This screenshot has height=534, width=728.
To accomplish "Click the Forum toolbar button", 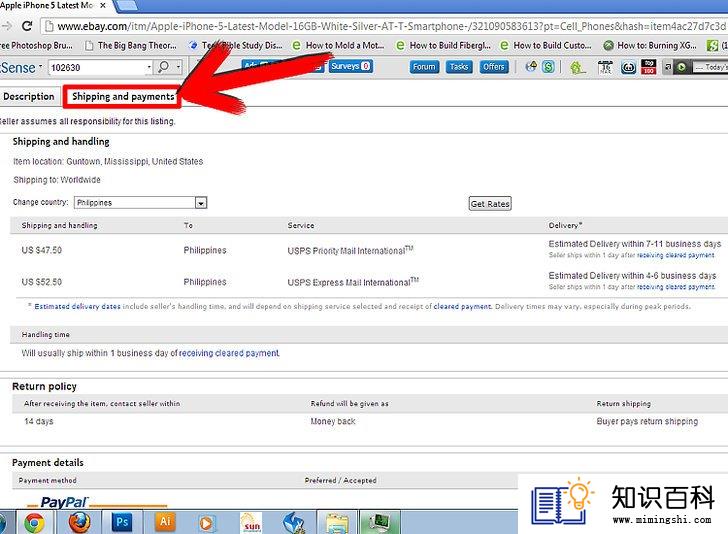I will pyautogui.click(x=424, y=67).
